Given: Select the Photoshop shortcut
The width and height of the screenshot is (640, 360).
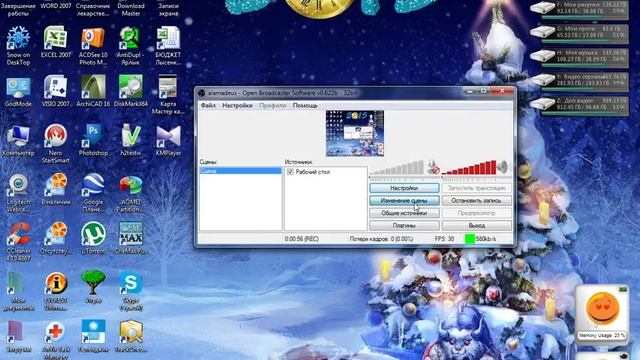Looking at the screenshot, I should point(93,140).
